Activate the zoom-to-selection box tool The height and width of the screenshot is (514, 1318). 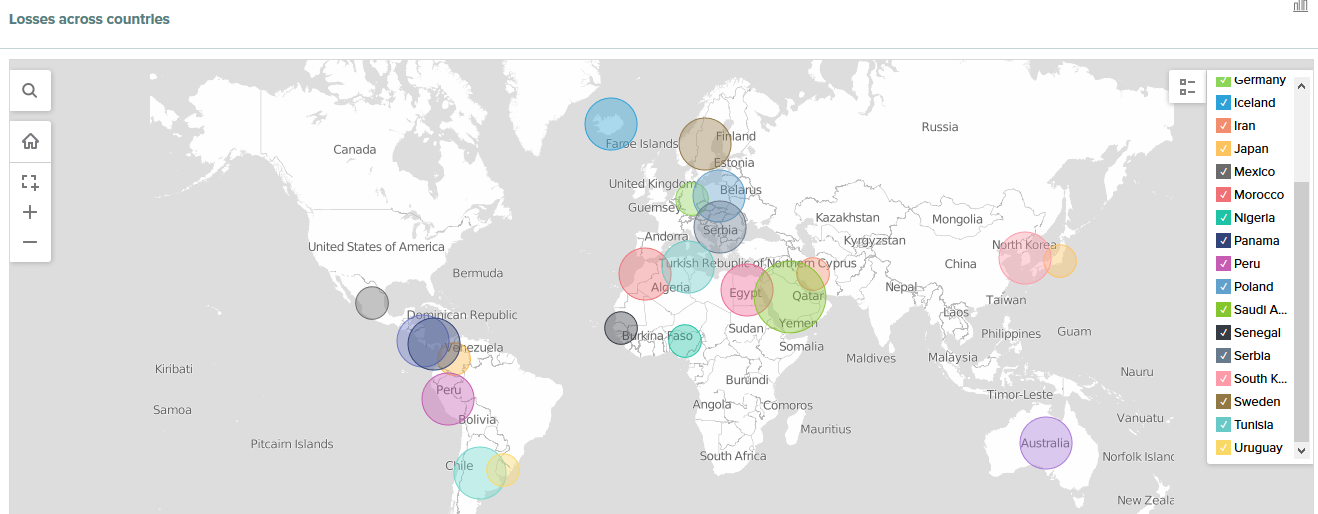(30, 182)
